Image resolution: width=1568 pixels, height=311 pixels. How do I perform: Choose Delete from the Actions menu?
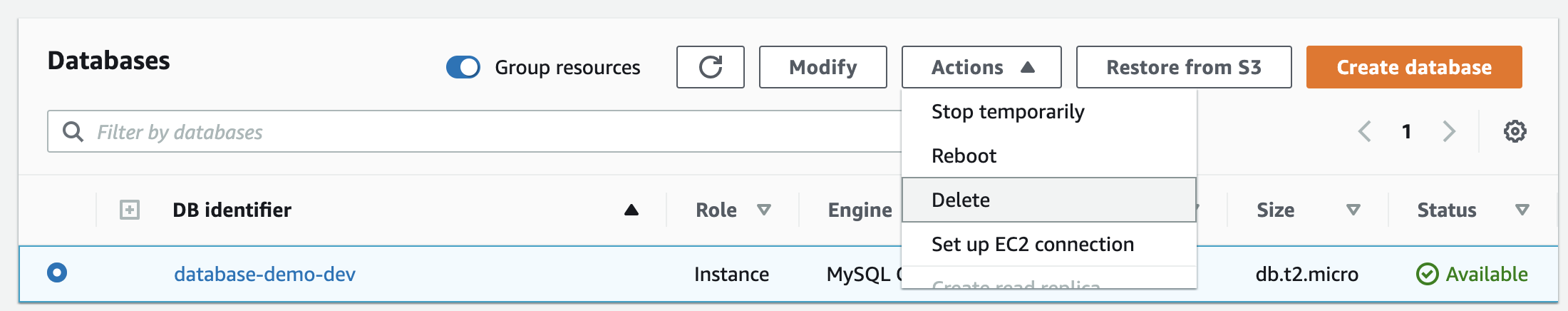[x=961, y=200]
